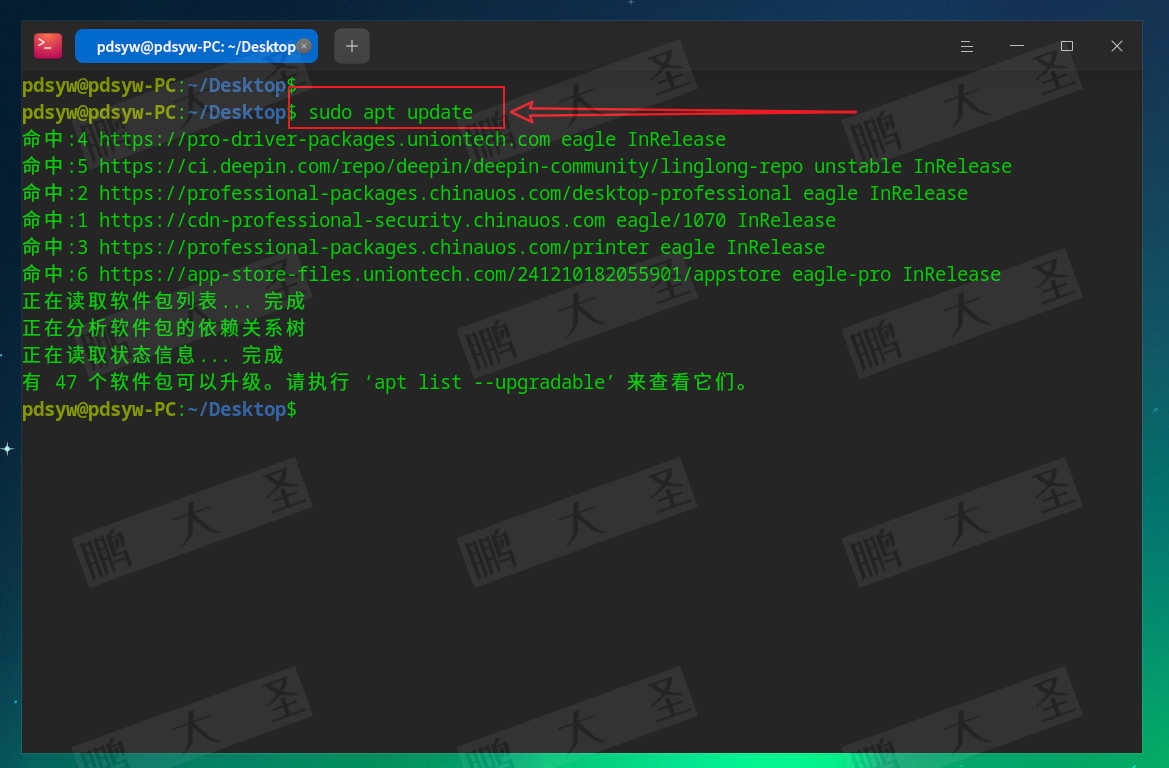Viewport: 1169px width, 768px height.
Task: Click the last empty pdsyw@pdsyw-PC prompt line
Action: point(160,409)
